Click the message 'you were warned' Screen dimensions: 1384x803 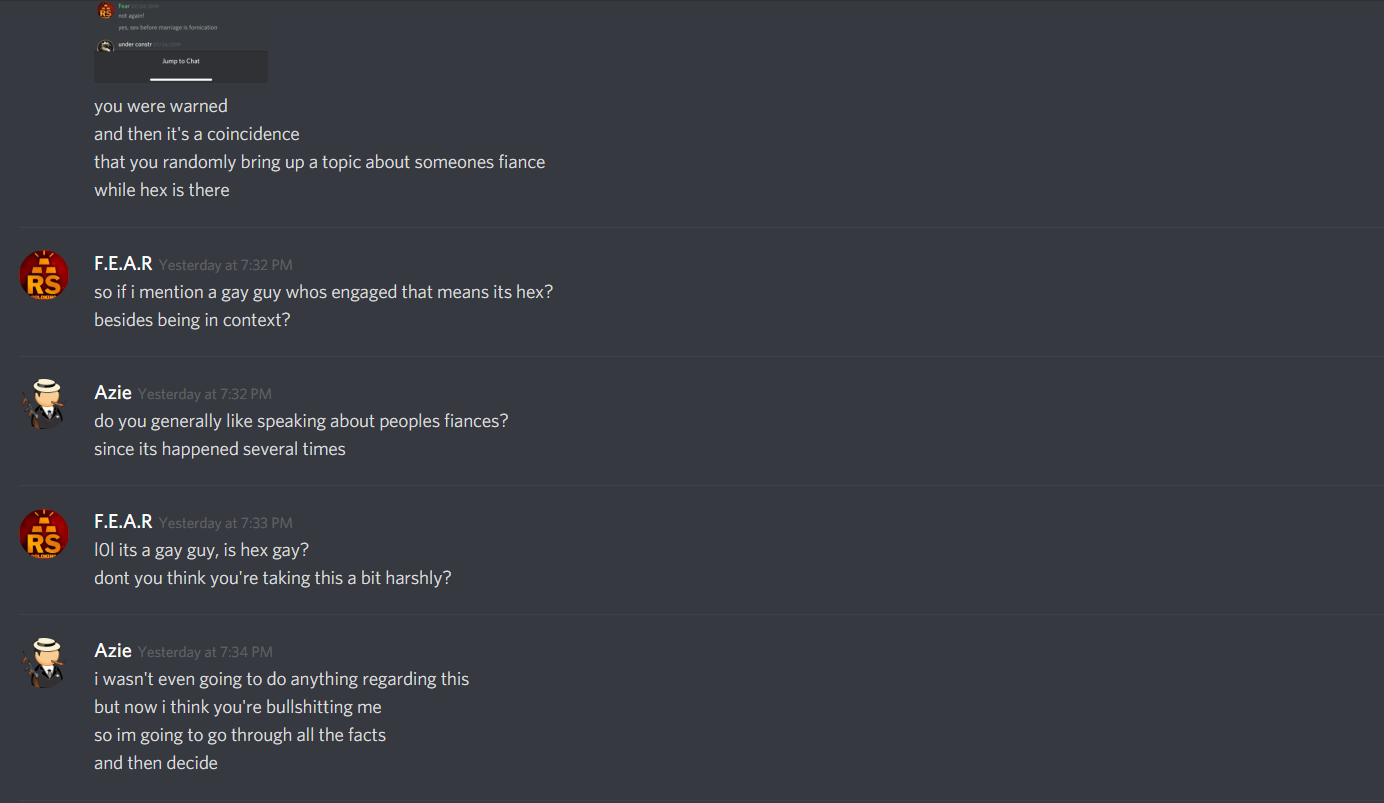click(x=161, y=106)
